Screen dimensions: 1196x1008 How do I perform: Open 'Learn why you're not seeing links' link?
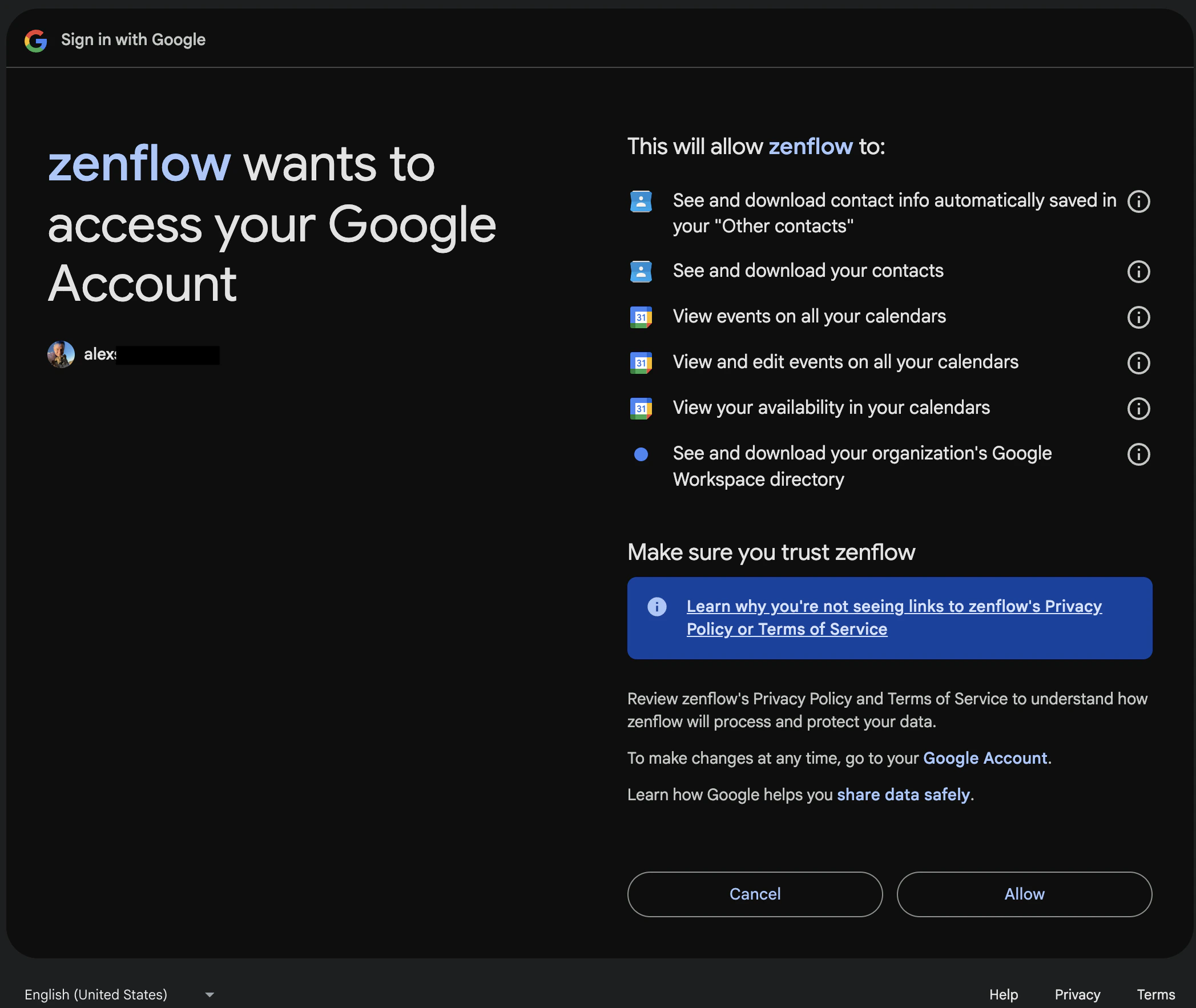[x=893, y=618]
